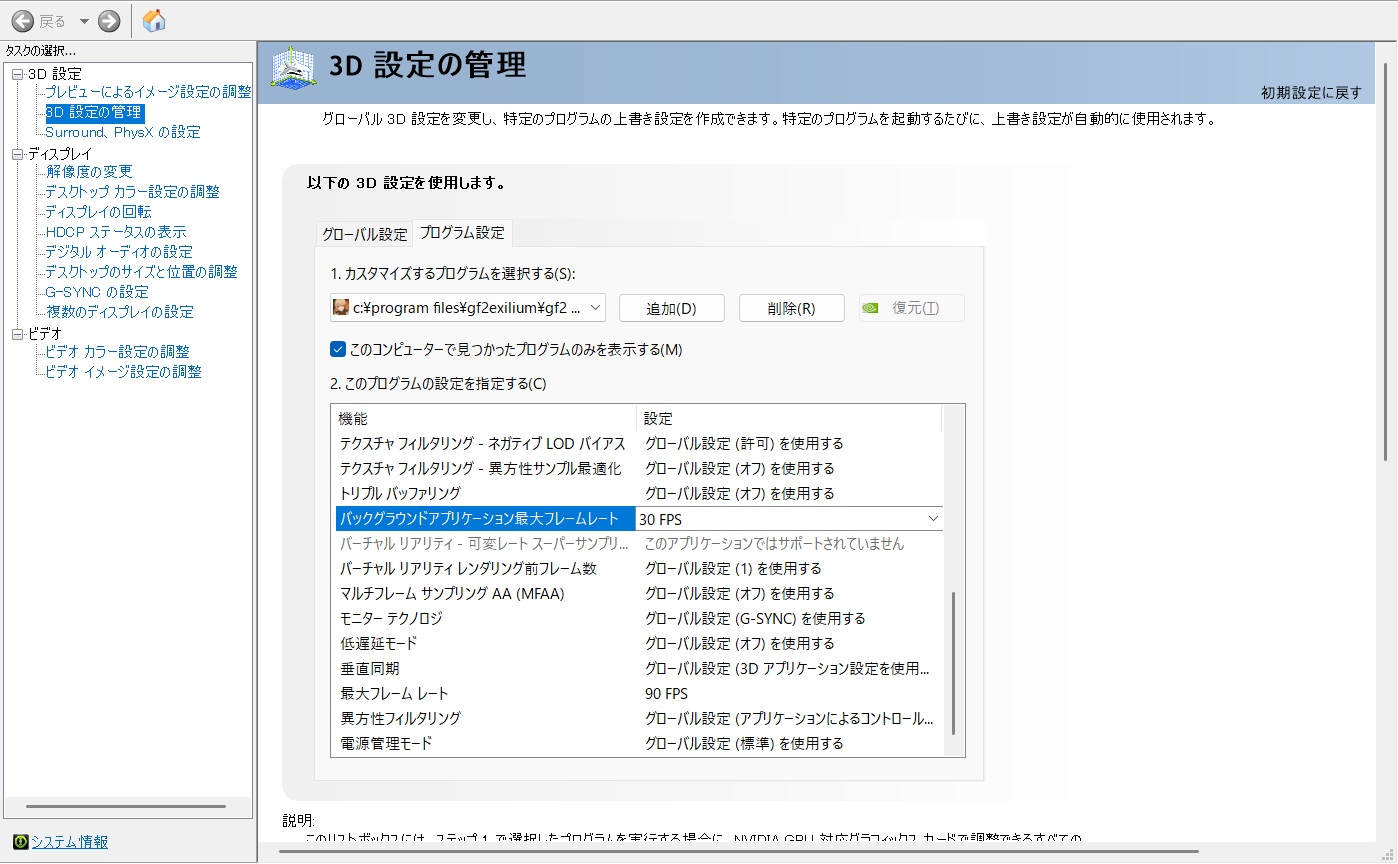Open the back history dropdown arrow
Screen dimensions: 1398x864
[x=84, y=21]
